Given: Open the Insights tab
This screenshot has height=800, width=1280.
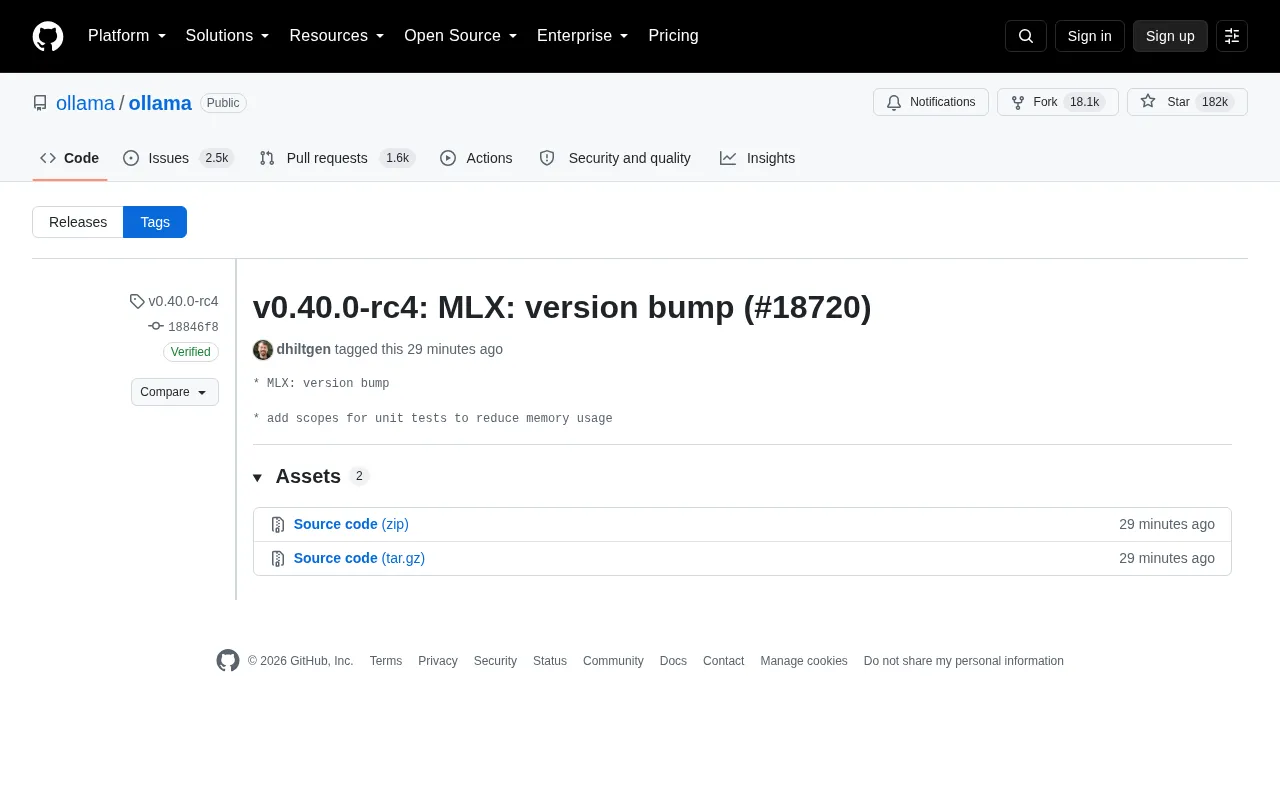Looking at the screenshot, I should point(757,158).
